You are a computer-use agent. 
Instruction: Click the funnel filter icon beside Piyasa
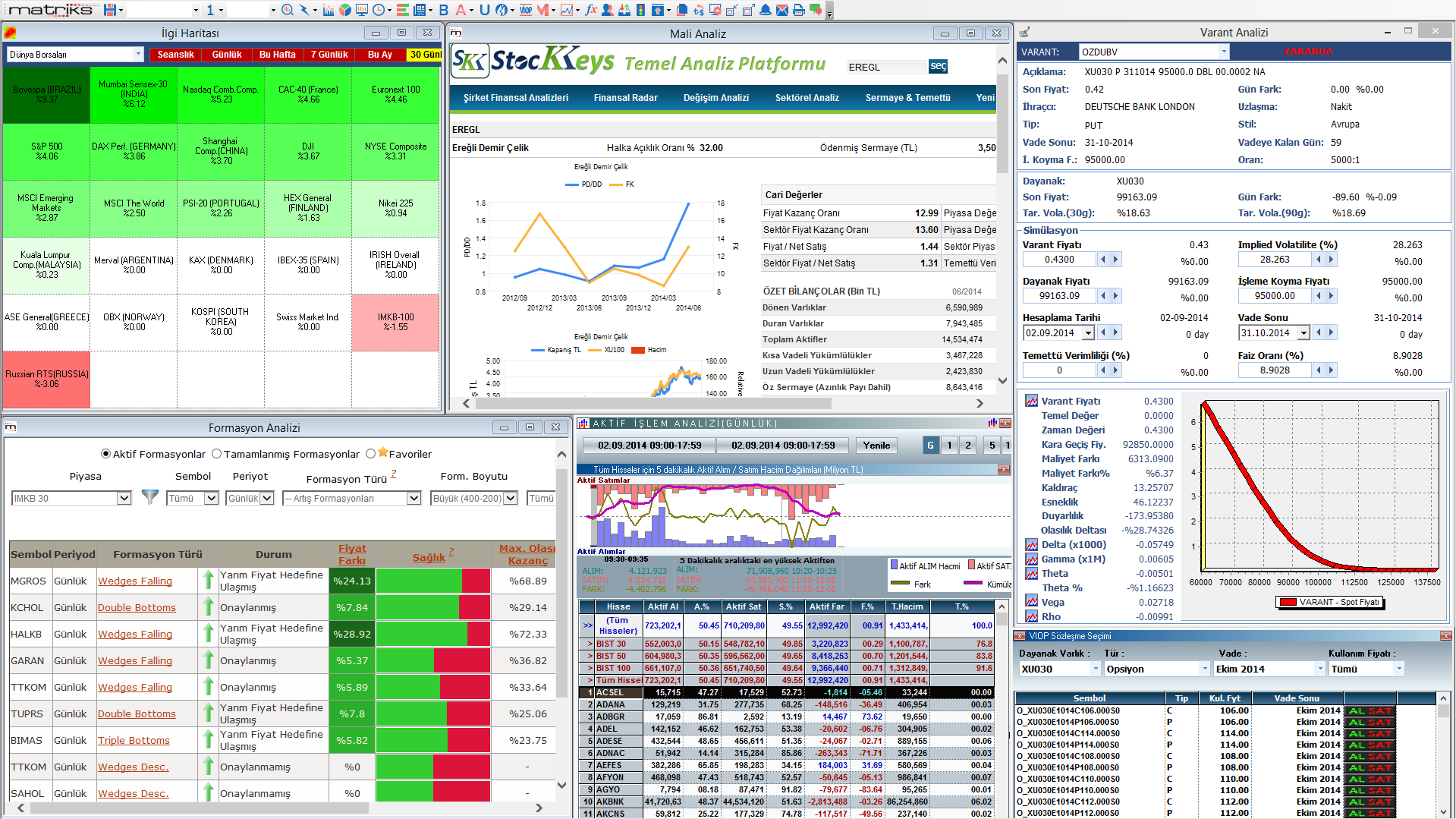pyautogui.click(x=150, y=497)
